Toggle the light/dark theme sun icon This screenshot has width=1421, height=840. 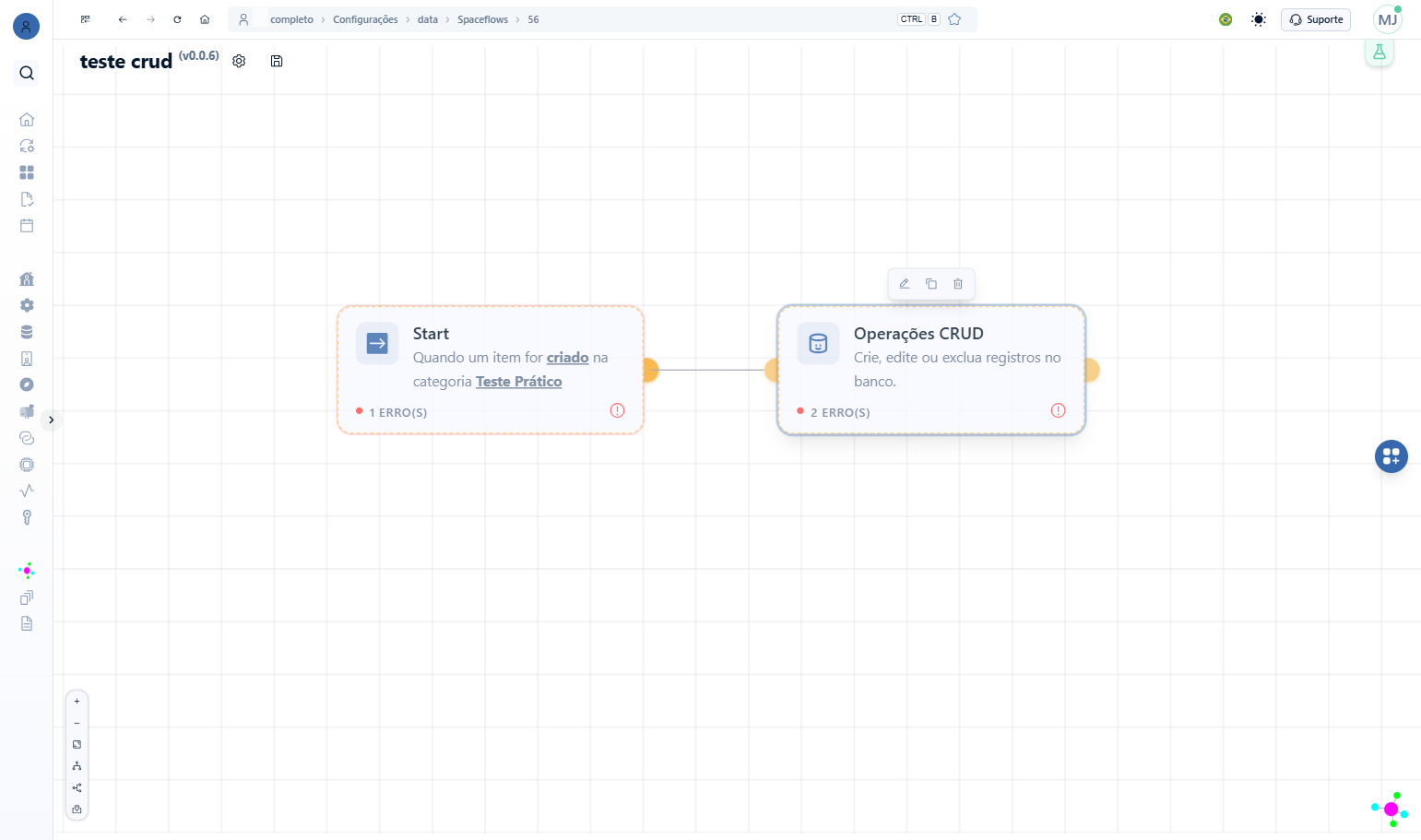pos(1259,19)
